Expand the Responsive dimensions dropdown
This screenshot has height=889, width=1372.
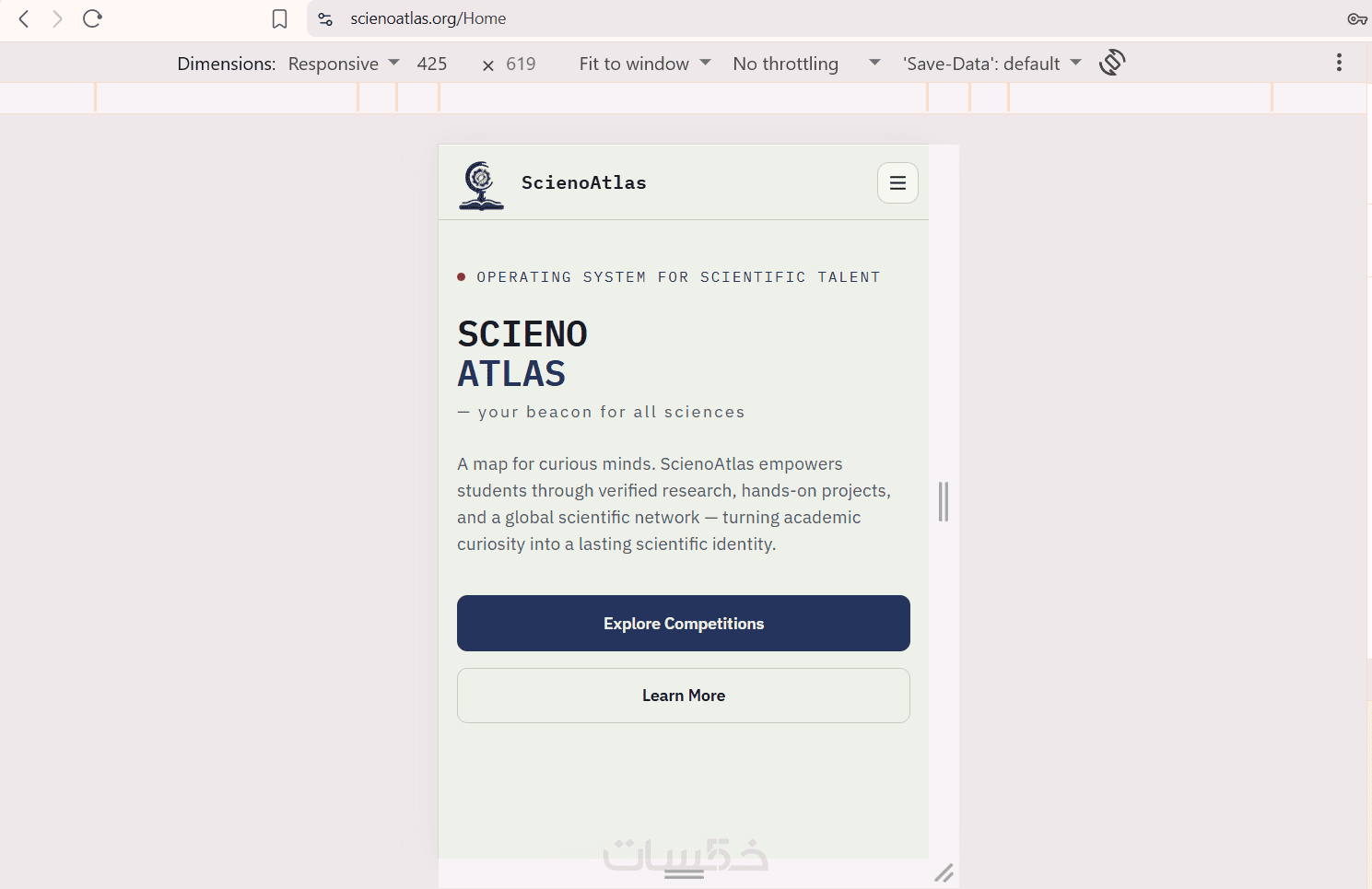click(x=344, y=64)
